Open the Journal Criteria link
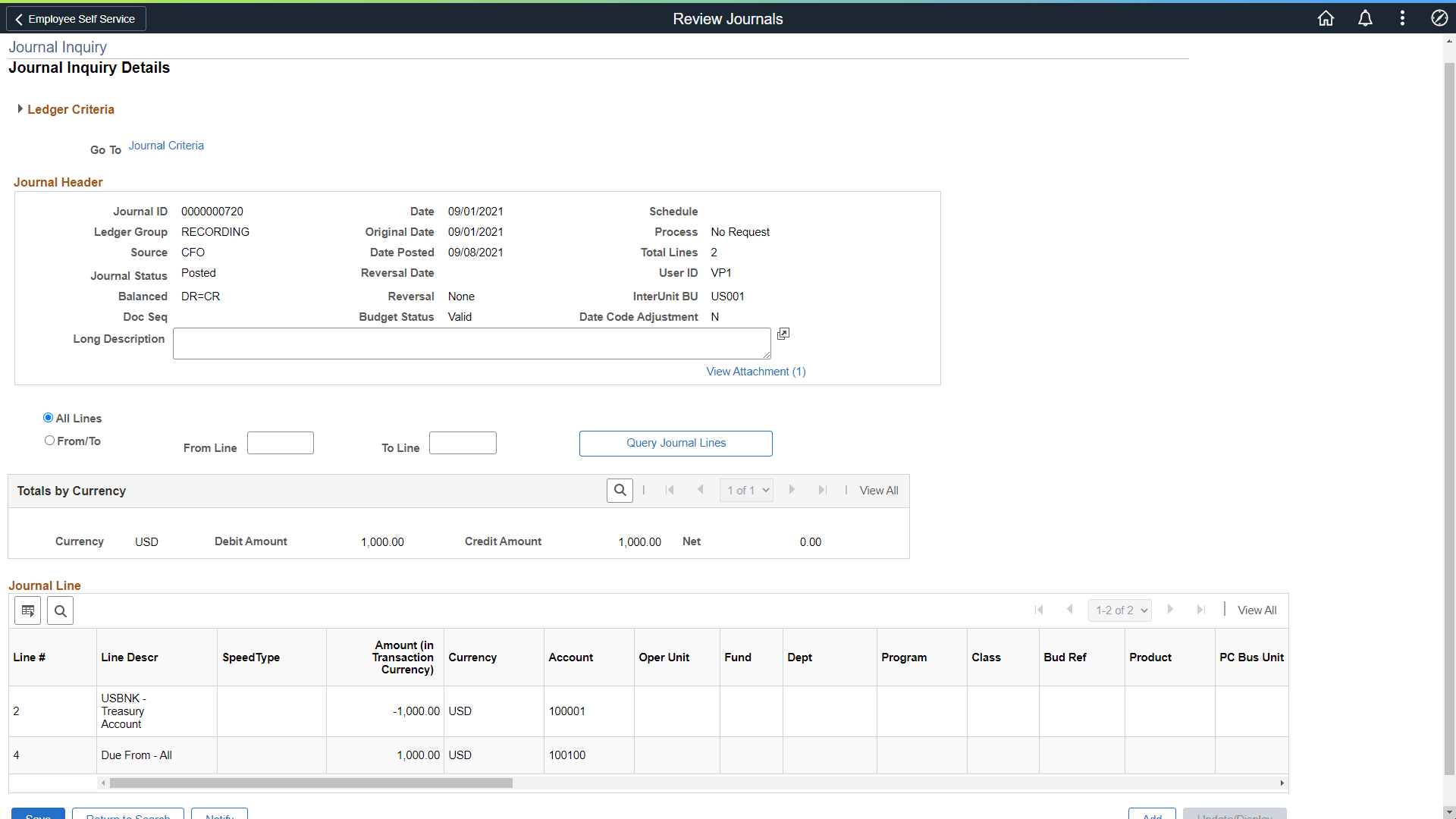Image resolution: width=1456 pixels, height=819 pixels. [x=166, y=146]
